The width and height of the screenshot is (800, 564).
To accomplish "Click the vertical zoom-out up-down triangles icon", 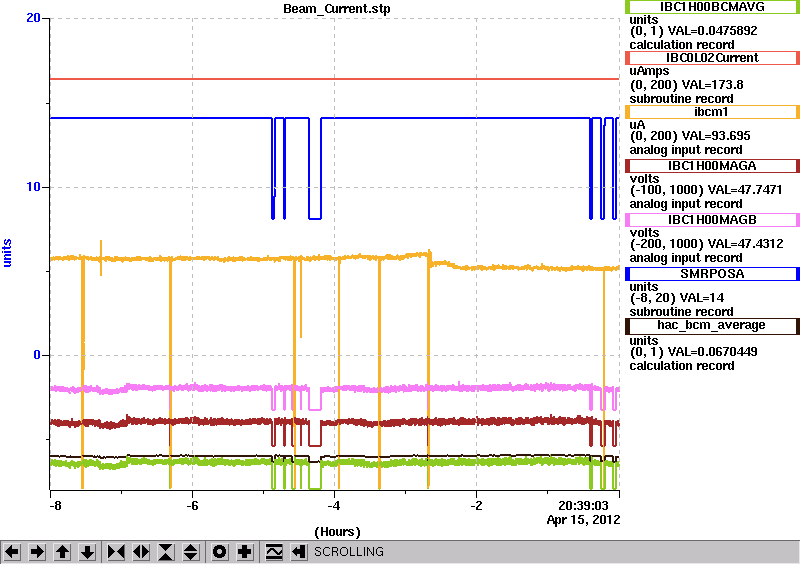I will coord(191,552).
